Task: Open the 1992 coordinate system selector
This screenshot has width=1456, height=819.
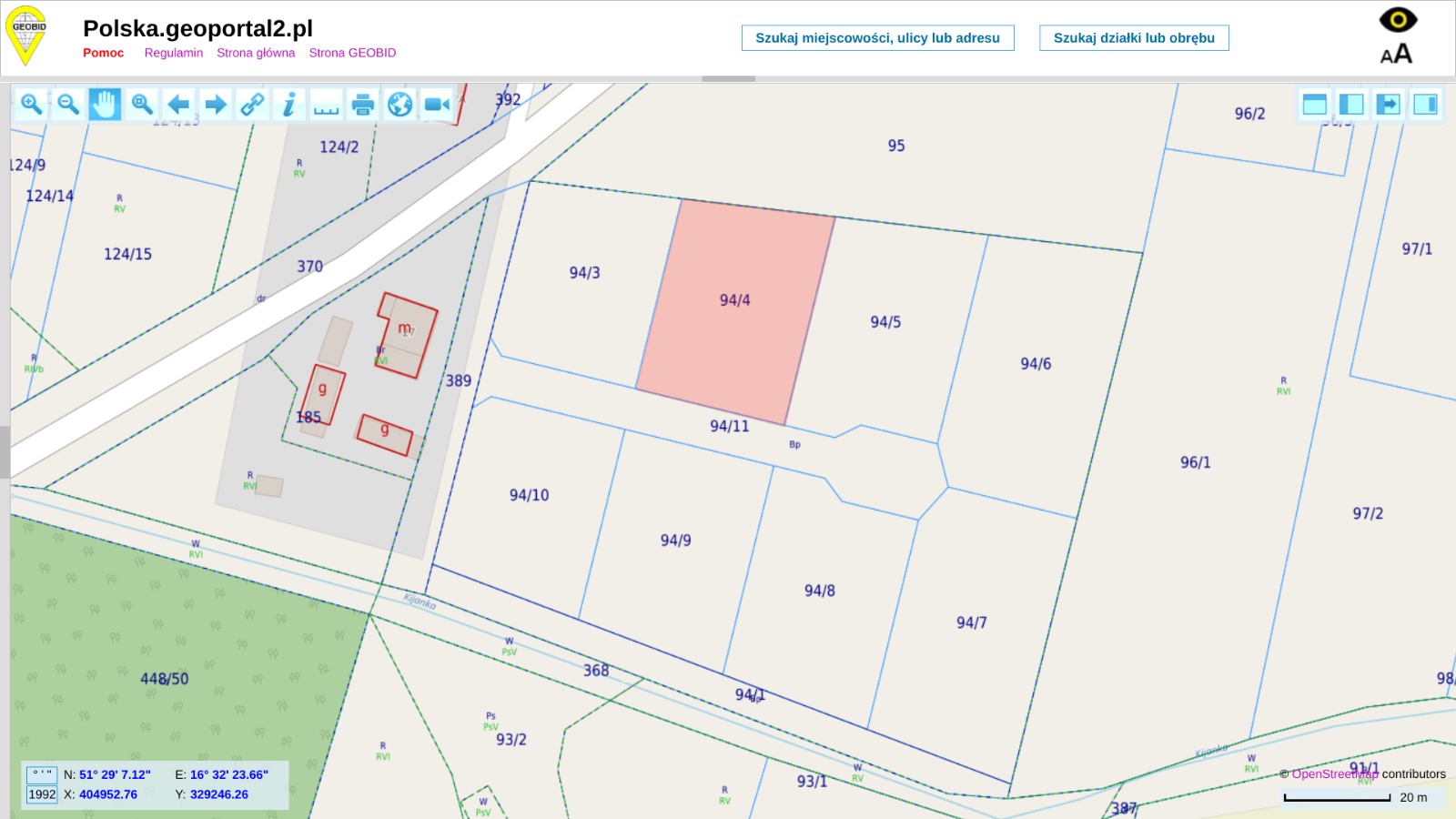Action: click(x=42, y=794)
